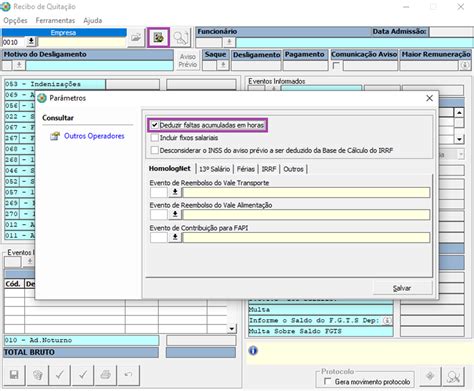Click the first checkmark icon in bottom toolbar

click(59, 375)
